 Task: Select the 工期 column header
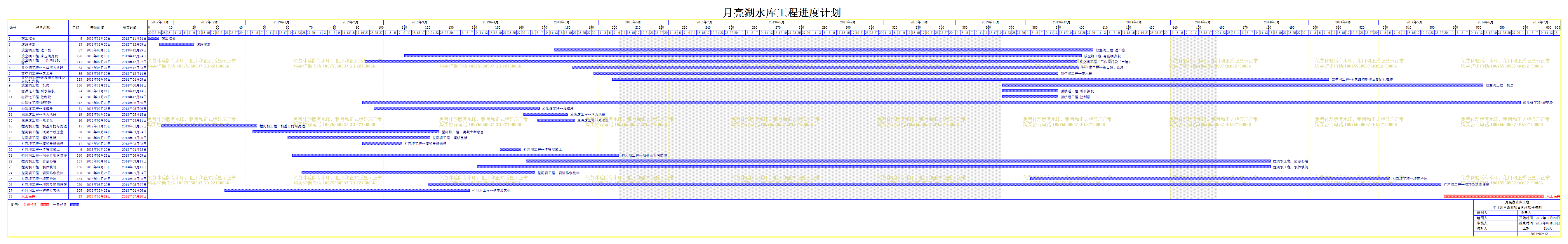tap(76, 27)
